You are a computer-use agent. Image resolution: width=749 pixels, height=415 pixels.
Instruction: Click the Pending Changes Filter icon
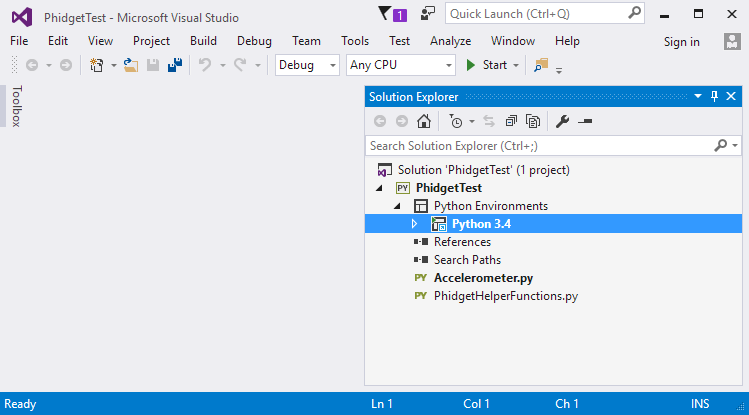coord(456,121)
